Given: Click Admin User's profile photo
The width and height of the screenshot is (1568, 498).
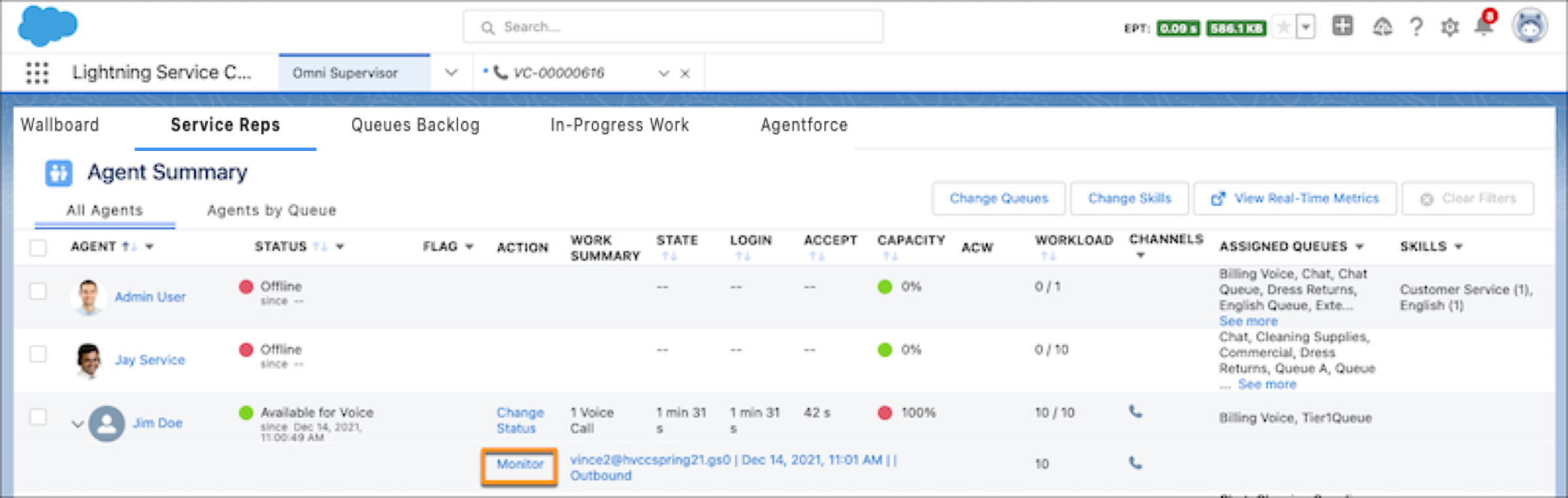Looking at the screenshot, I should [88, 297].
